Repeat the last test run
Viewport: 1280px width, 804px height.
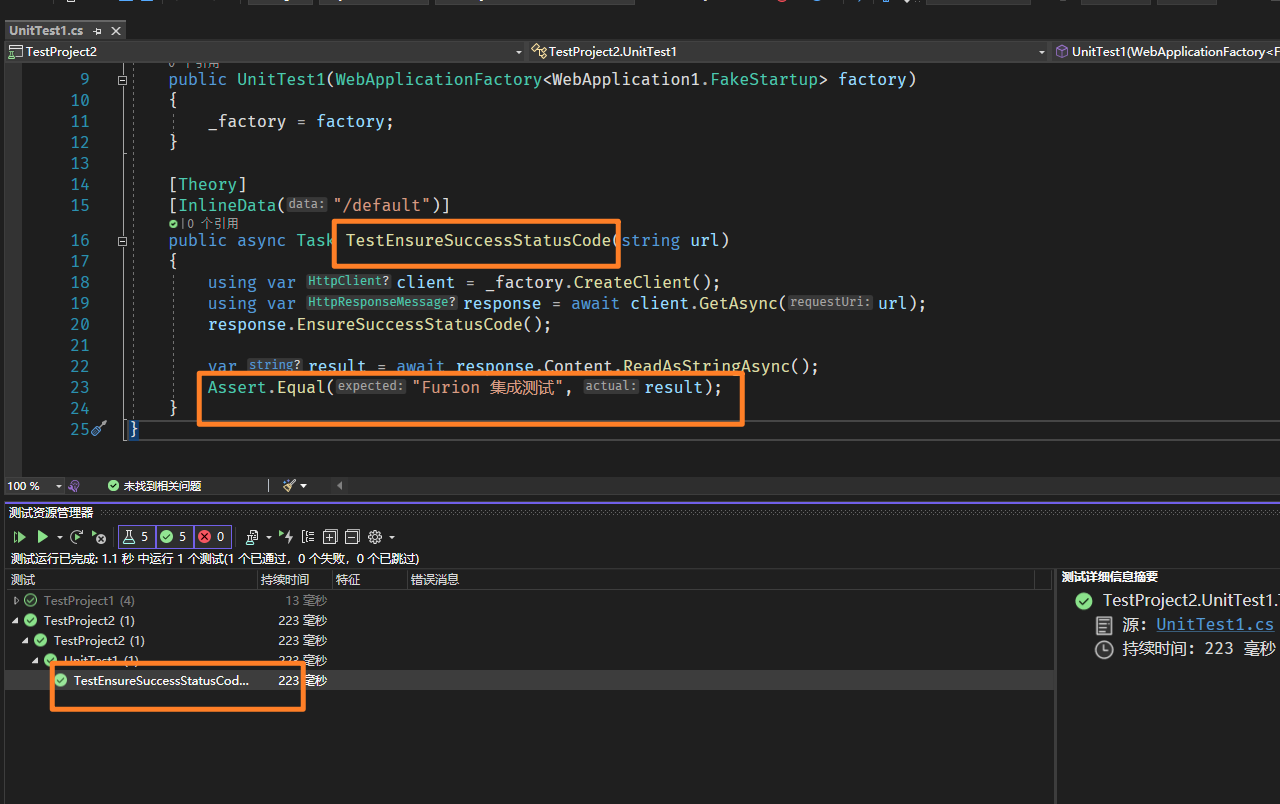77,537
